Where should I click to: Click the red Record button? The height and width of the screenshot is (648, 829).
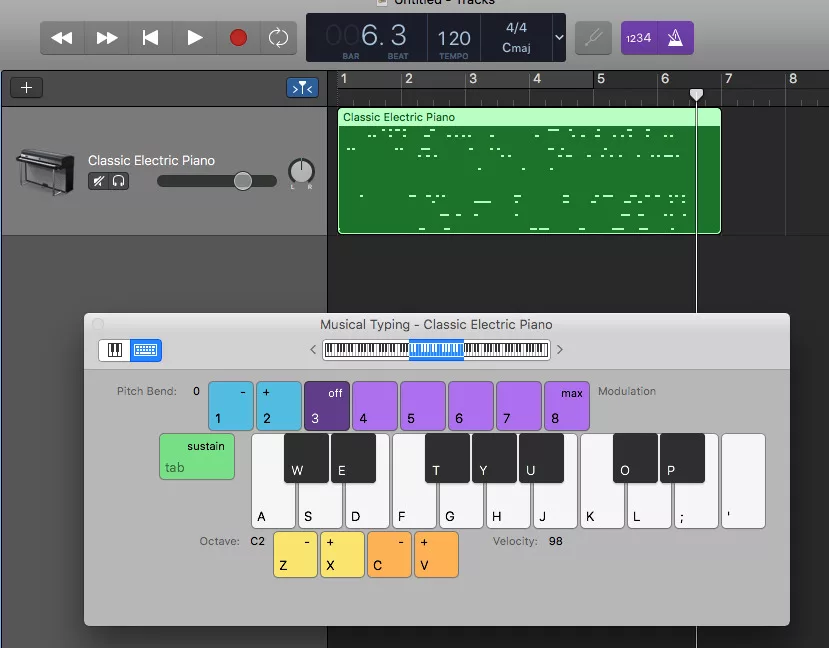pyautogui.click(x=238, y=37)
